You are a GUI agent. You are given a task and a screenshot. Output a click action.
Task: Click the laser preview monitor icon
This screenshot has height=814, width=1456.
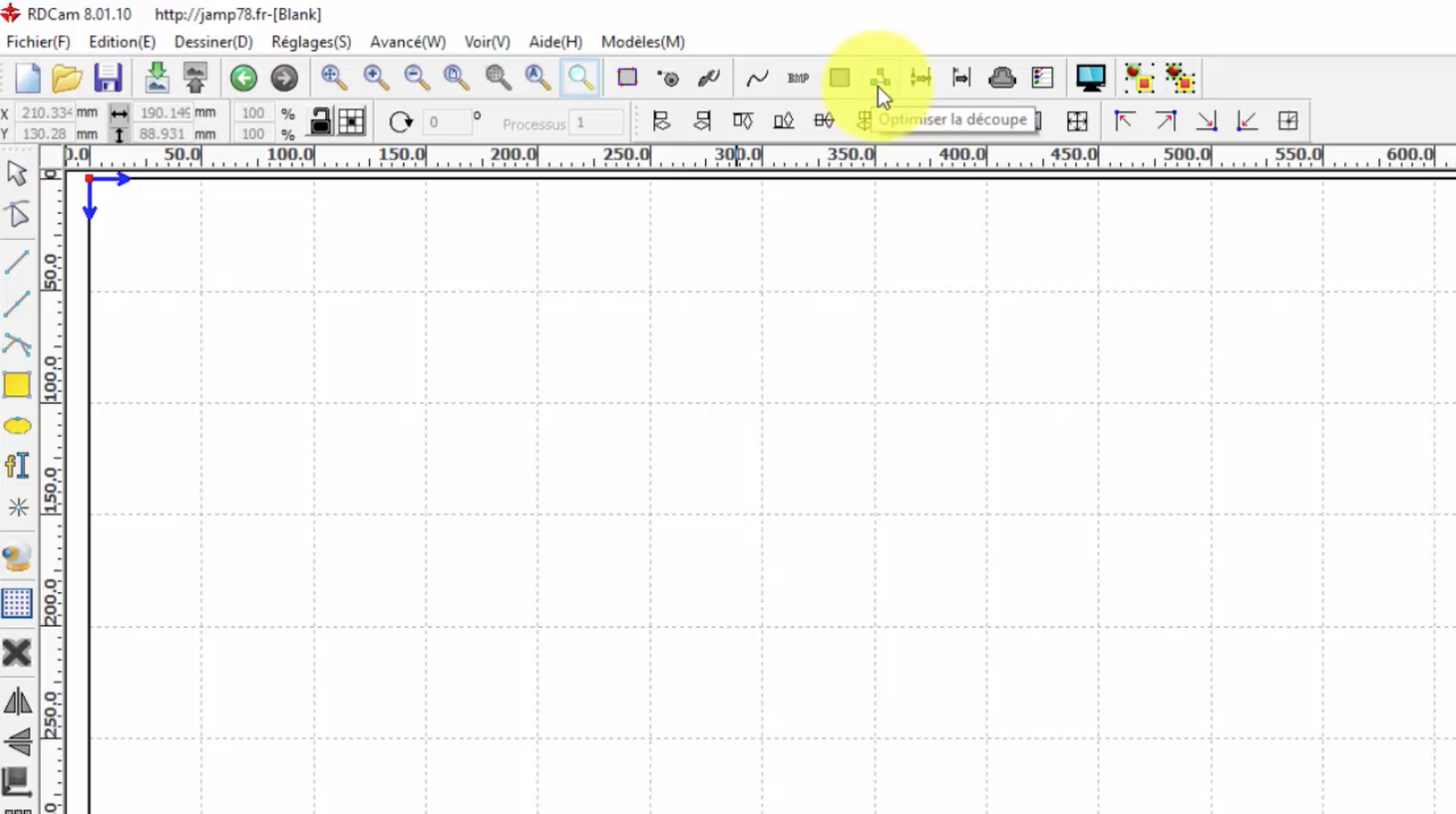click(x=1090, y=78)
